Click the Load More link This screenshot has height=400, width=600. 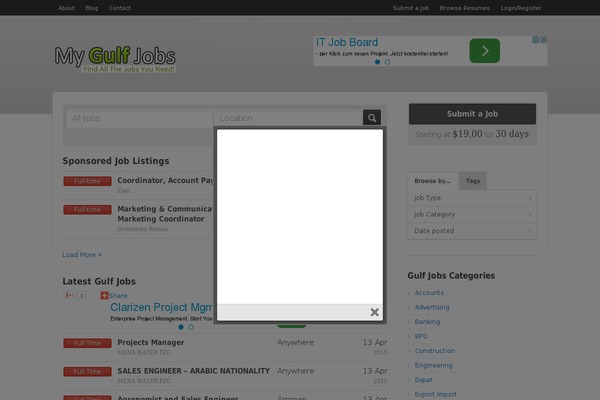tap(82, 255)
